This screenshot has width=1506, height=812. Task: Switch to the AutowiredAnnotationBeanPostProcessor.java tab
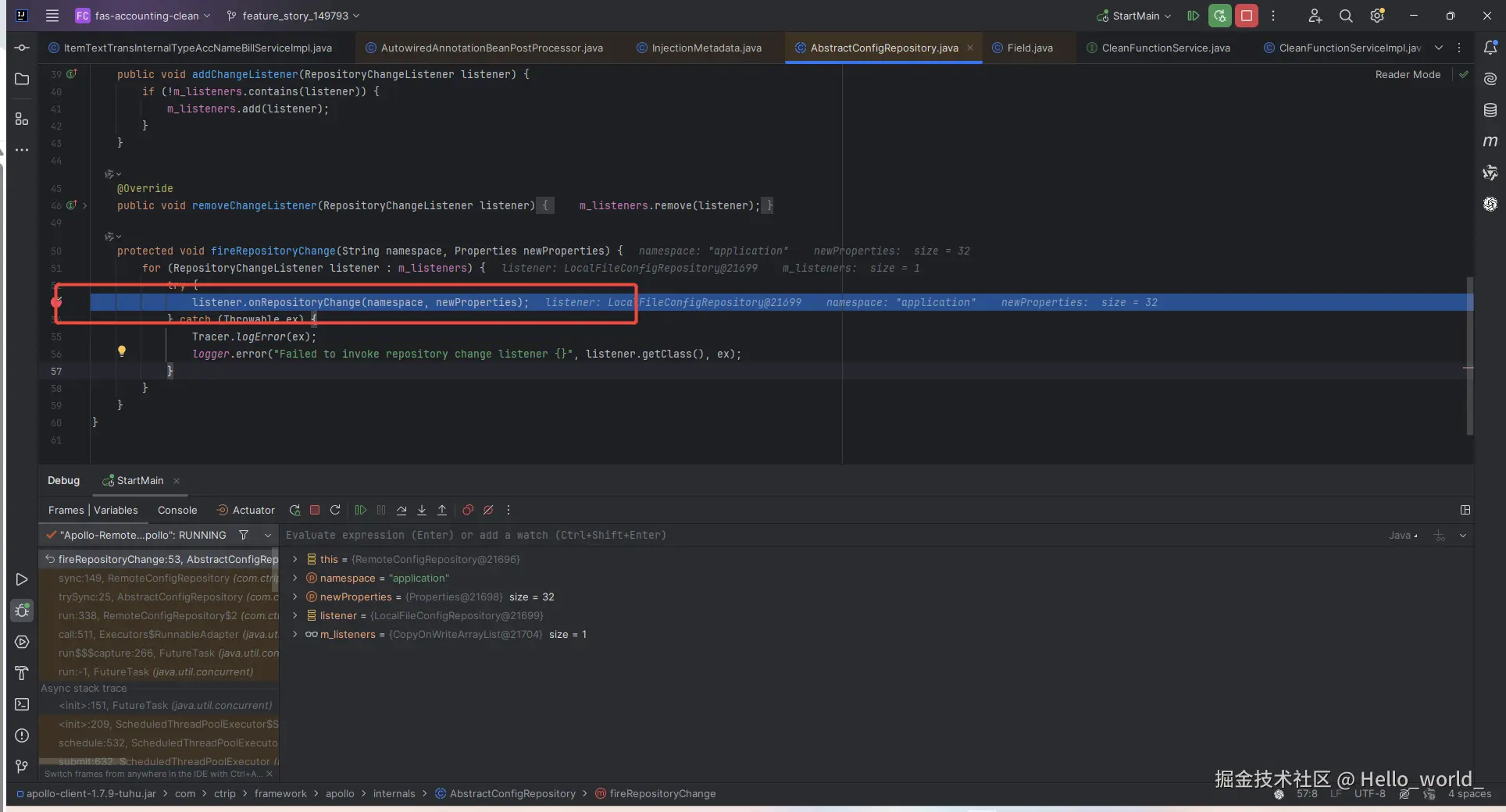click(484, 48)
